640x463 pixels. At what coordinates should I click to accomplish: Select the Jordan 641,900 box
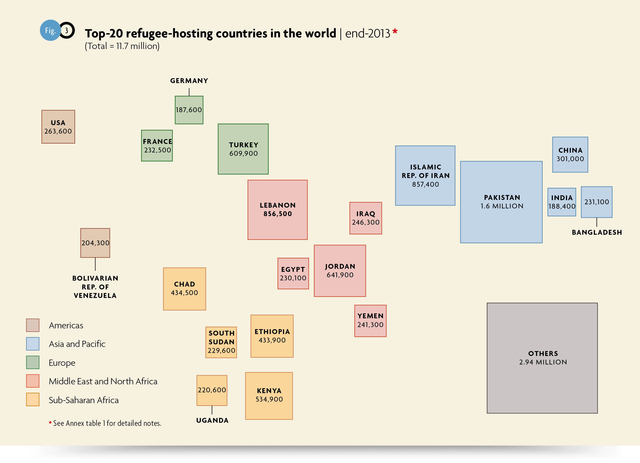tap(340, 270)
